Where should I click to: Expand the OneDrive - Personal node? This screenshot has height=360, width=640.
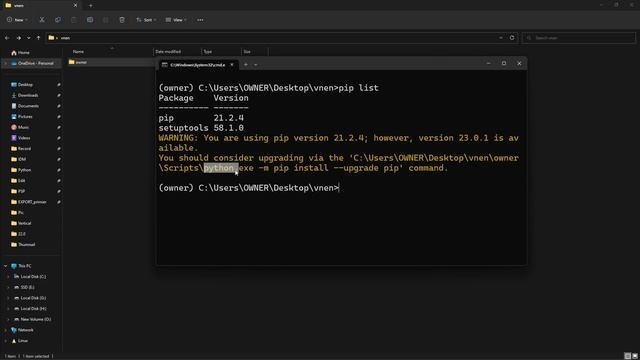pos(6,63)
